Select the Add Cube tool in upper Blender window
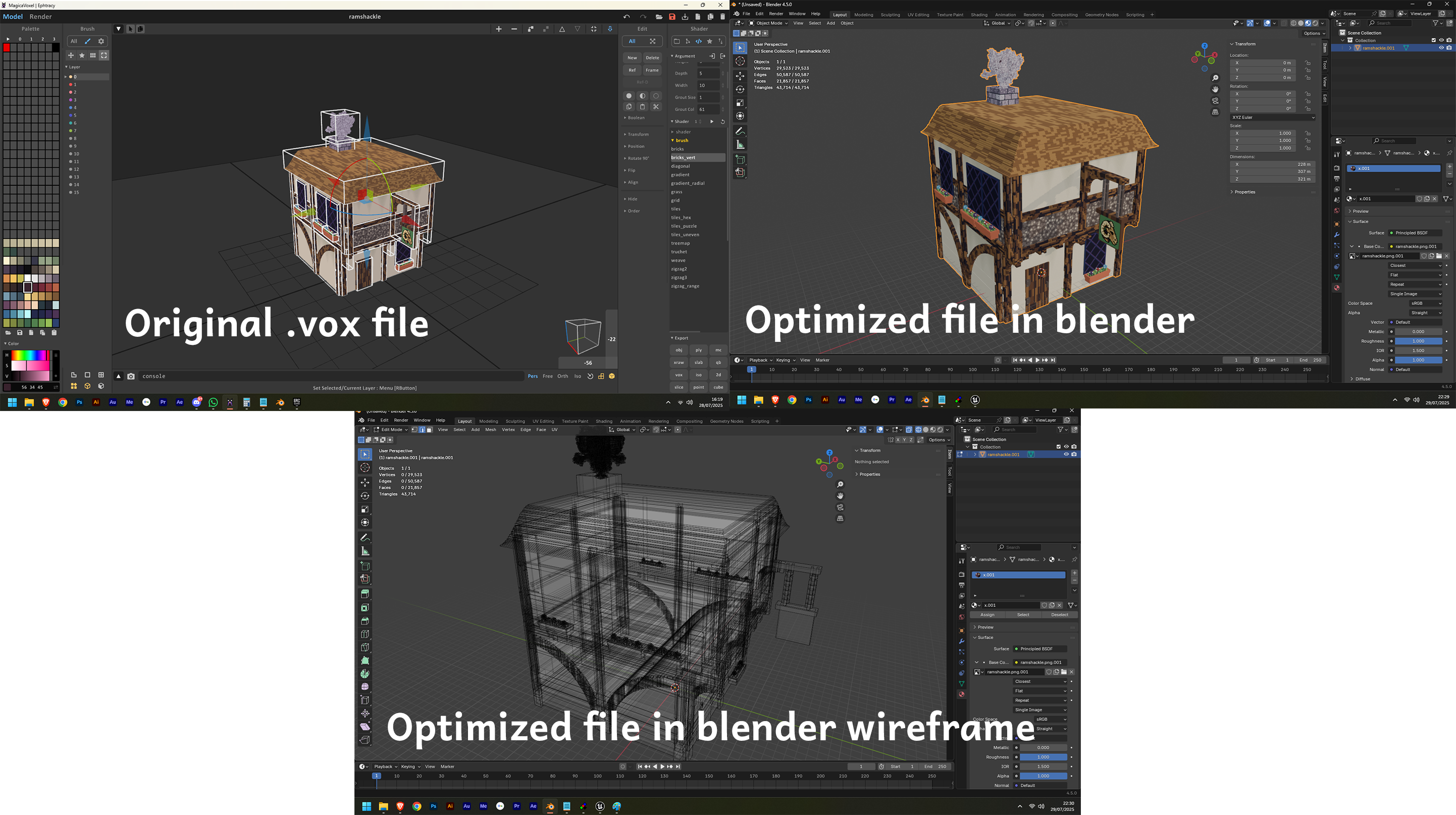Screen dimensions: 1456x815 click(740, 160)
